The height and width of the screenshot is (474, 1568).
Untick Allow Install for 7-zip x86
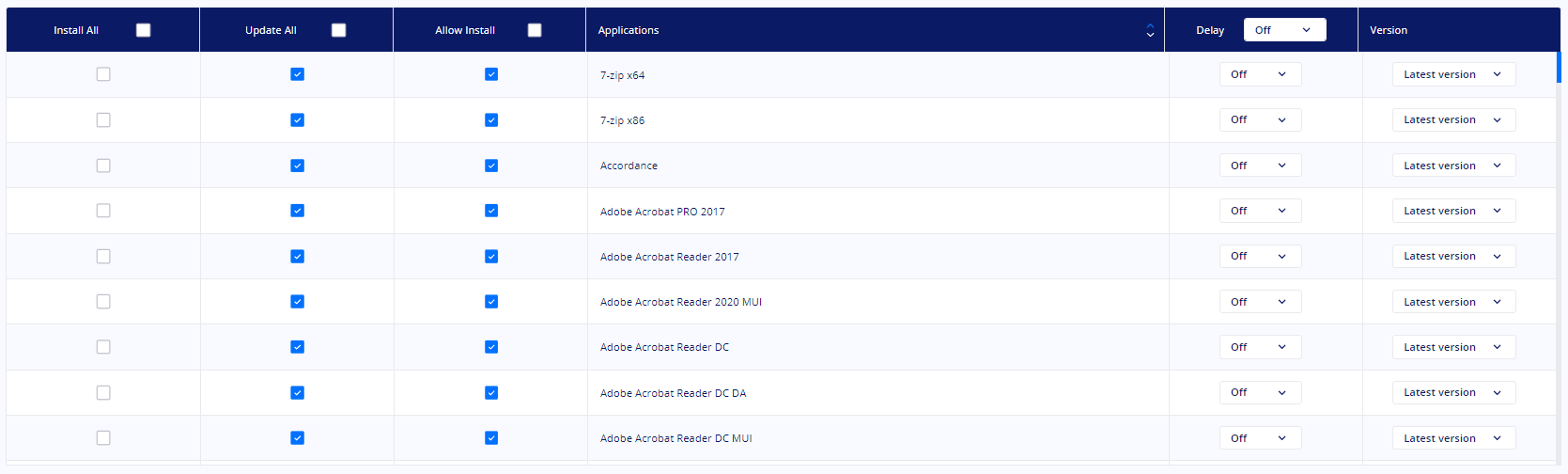coord(491,119)
